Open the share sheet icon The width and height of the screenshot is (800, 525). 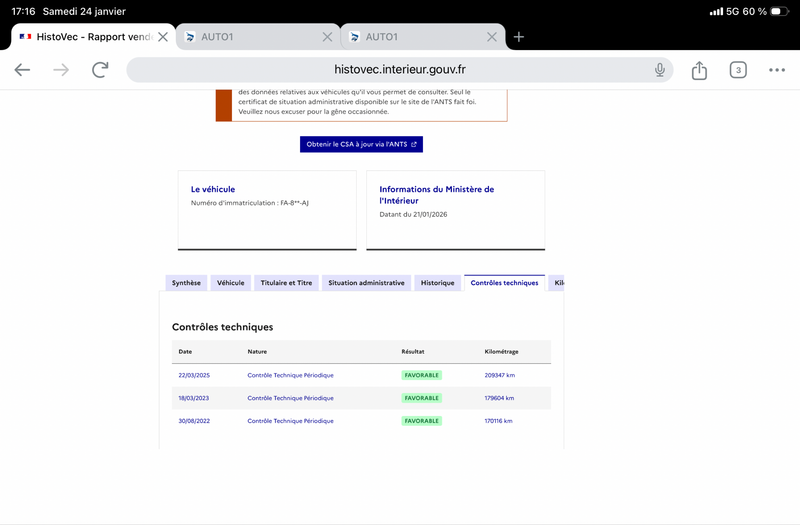[x=699, y=70]
